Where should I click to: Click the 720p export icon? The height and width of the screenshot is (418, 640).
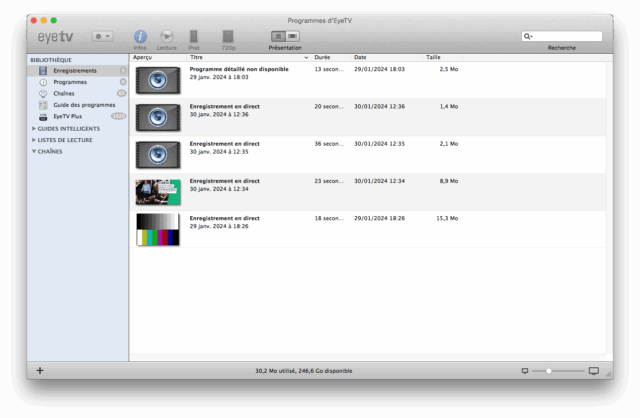pyautogui.click(x=228, y=37)
